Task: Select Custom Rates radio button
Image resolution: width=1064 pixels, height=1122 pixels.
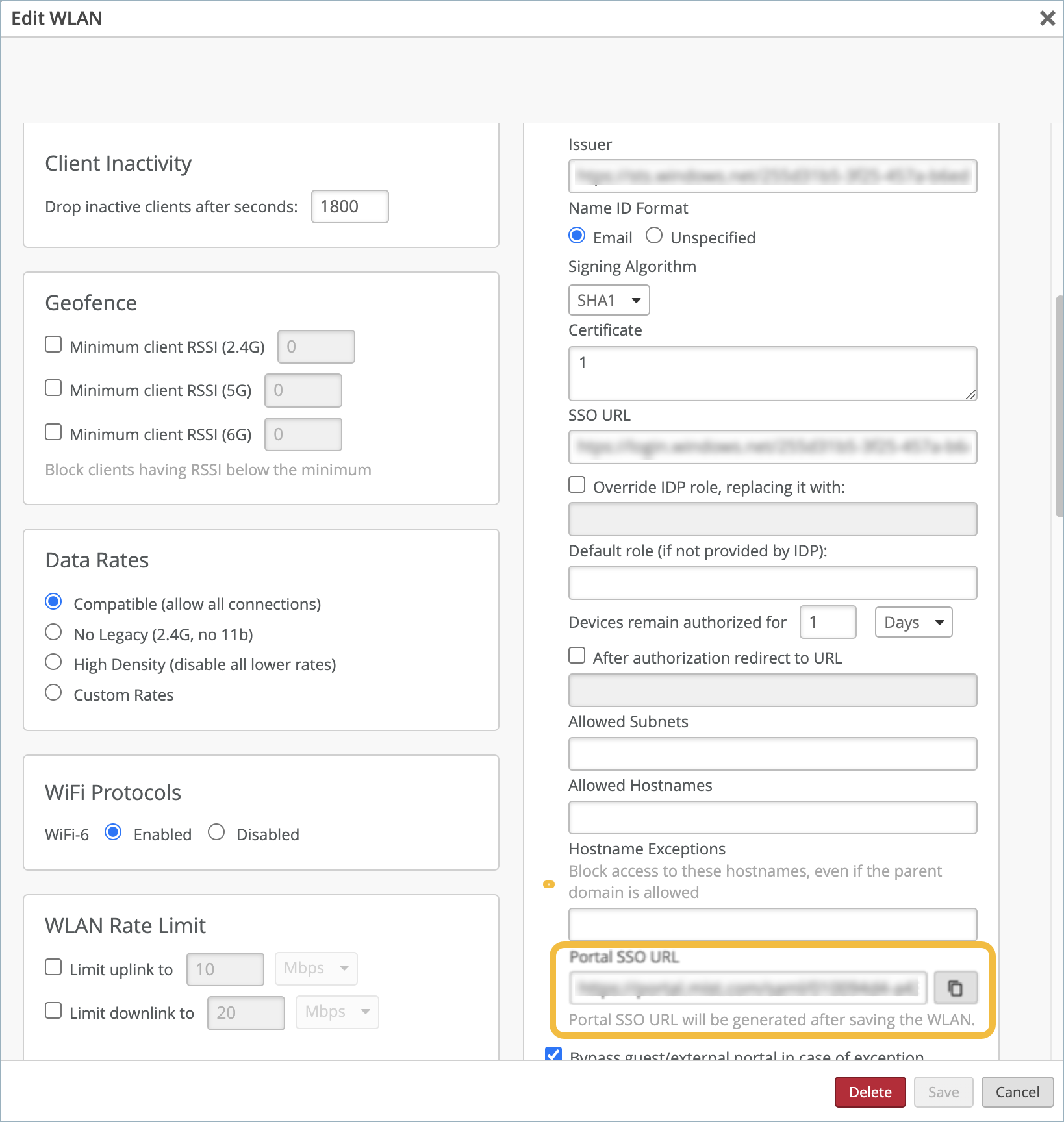Action: (x=53, y=693)
